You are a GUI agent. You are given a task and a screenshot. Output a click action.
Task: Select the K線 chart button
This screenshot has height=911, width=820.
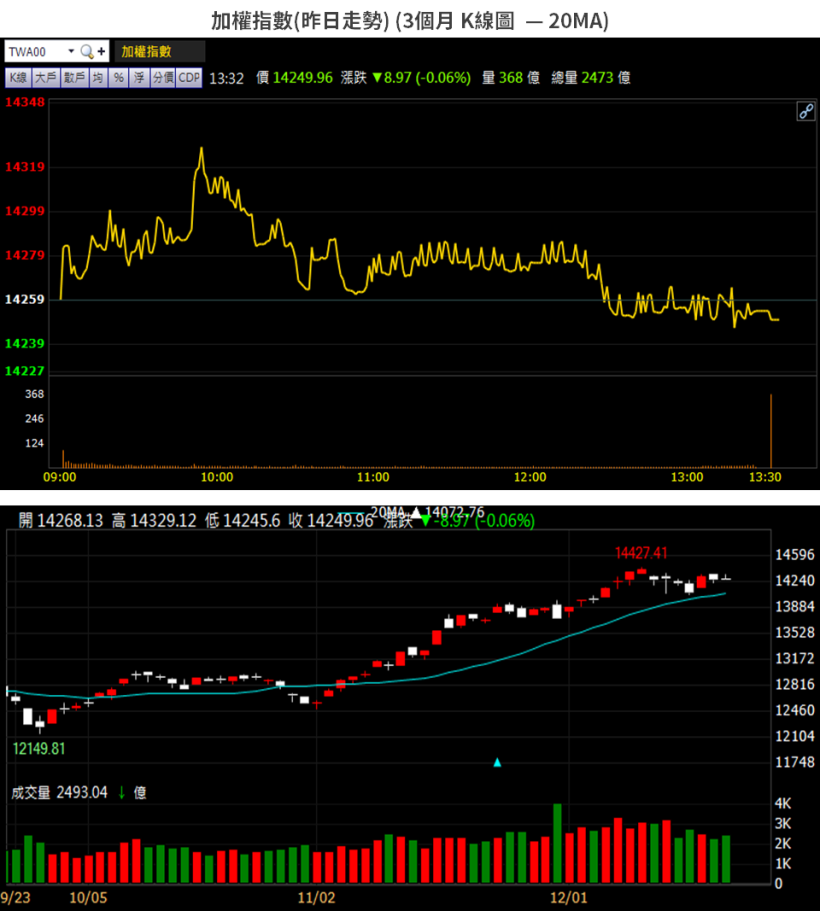(x=18, y=78)
